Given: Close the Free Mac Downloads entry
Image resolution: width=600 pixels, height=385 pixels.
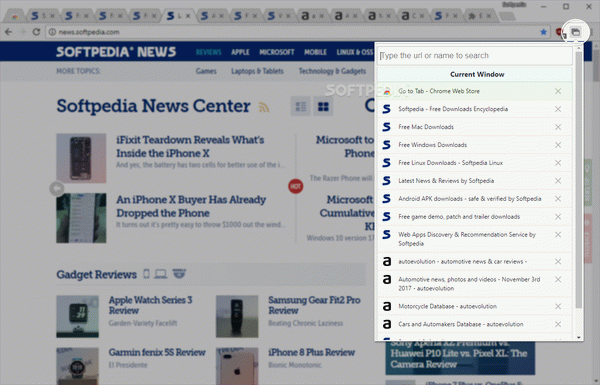Looking at the screenshot, I should coord(558,127).
